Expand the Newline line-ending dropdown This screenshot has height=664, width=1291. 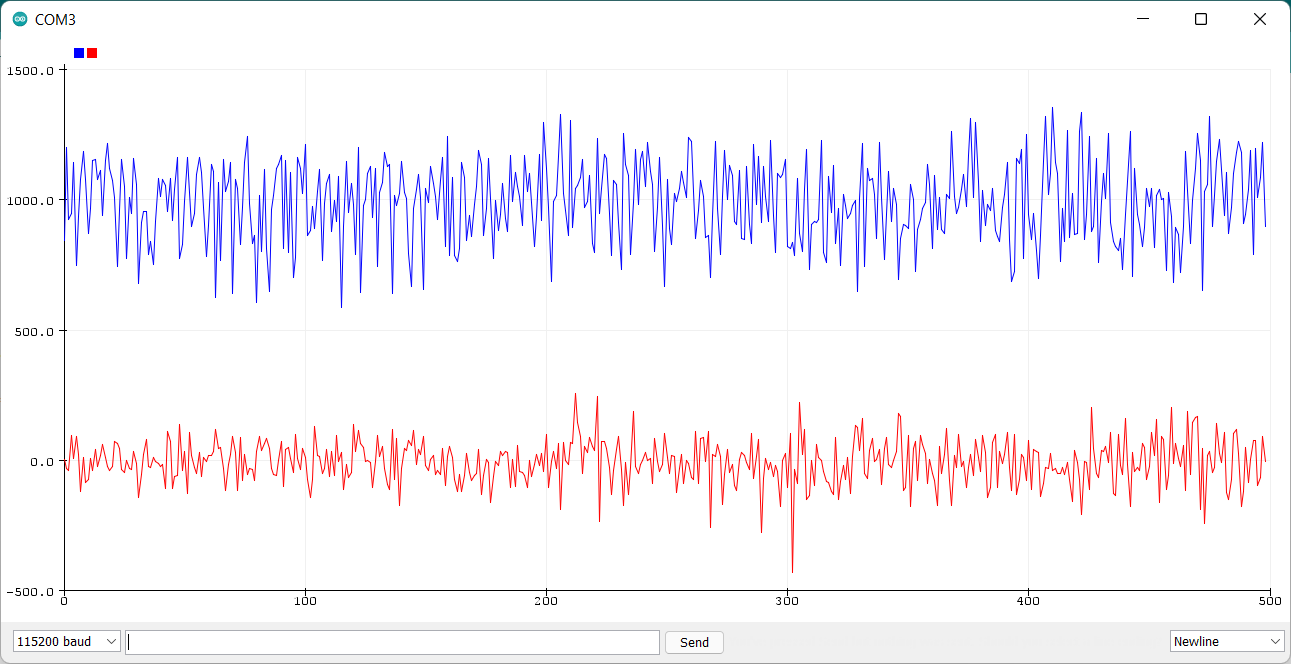(1226, 642)
